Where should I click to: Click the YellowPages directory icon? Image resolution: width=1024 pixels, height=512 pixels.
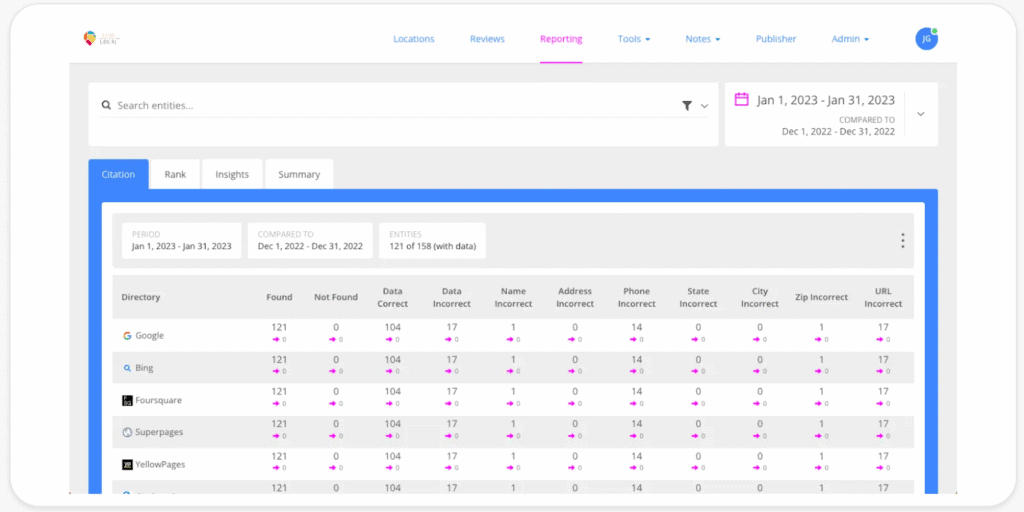[x=127, y=465]
